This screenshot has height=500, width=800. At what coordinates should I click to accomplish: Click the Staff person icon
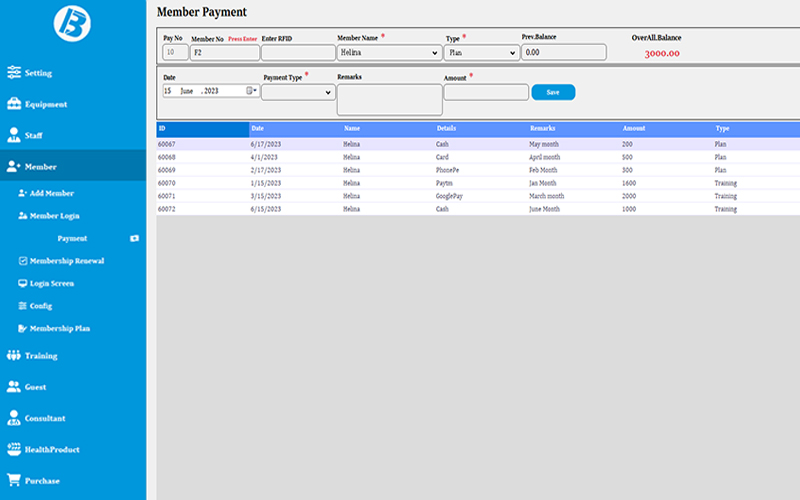coord(14,135)
